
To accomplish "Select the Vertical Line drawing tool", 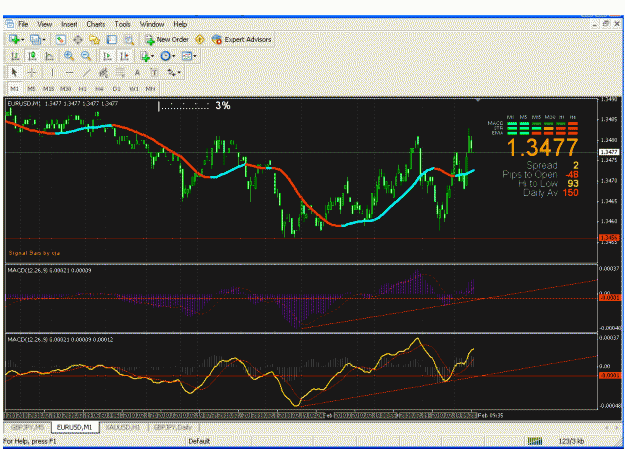I will (x=52, y=73).
